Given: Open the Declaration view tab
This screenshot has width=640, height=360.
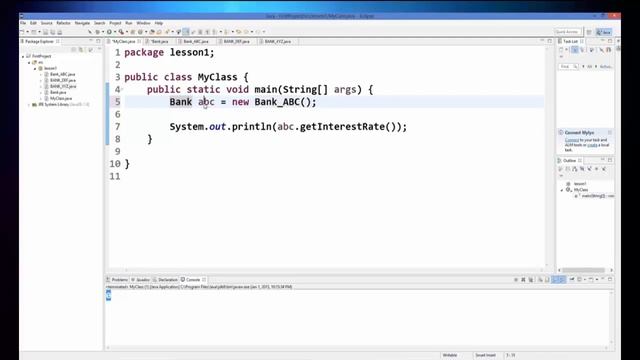Looking at the screenshot, I should pos(166,280).
